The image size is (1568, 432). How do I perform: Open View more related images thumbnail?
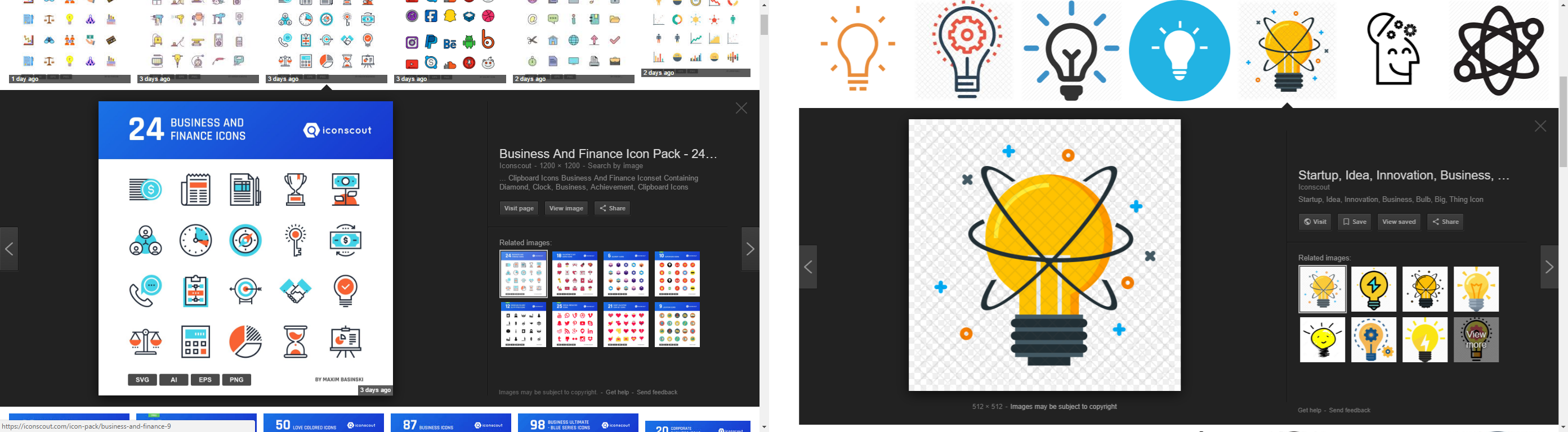tap(1476, 340)
